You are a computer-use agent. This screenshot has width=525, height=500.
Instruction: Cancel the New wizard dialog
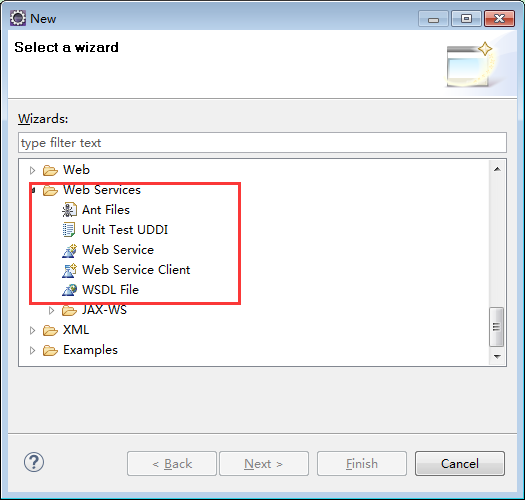pos(460,463)
